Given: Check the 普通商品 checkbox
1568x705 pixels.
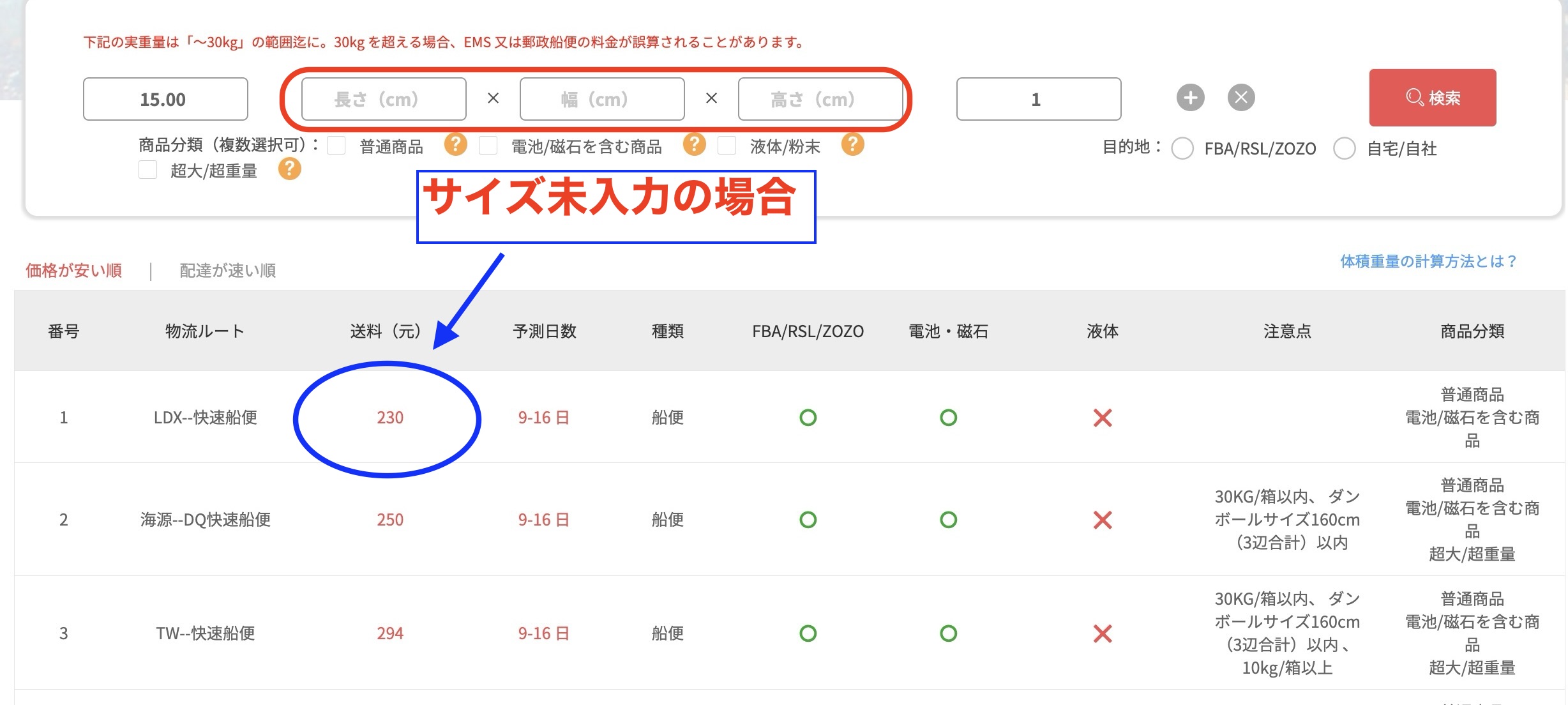Looking at the screenshot, I should click(x=336, y=146).
